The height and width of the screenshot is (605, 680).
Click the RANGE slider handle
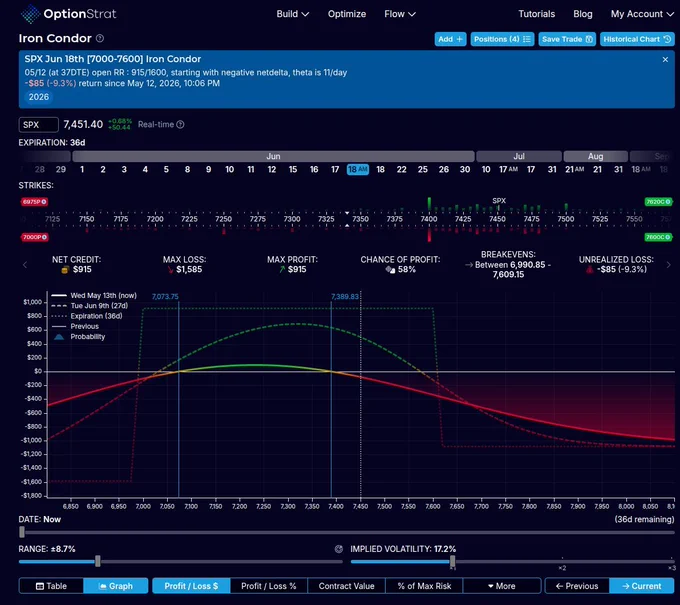click(x=98, y=561)
